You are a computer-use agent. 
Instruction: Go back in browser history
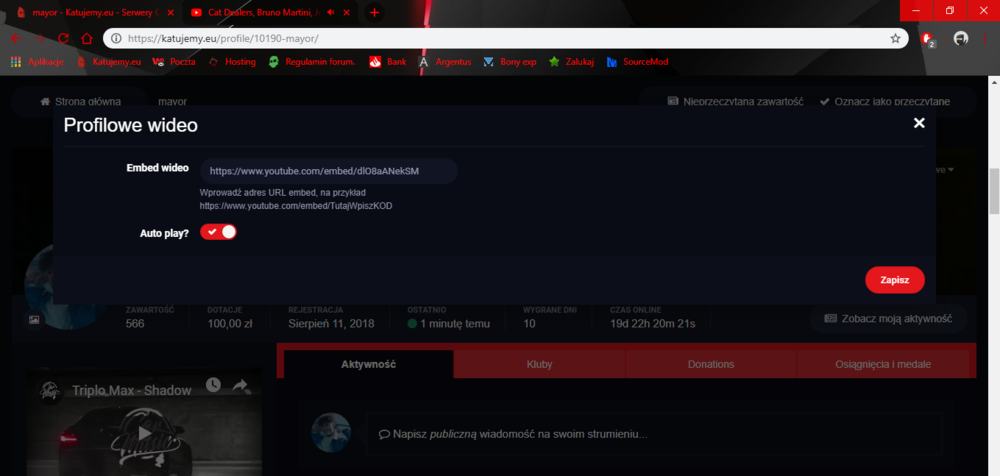pos(15,38)
